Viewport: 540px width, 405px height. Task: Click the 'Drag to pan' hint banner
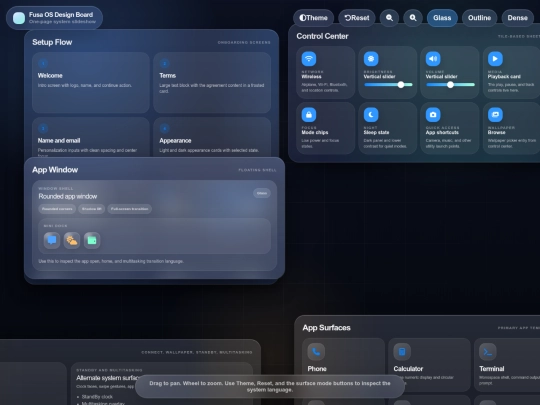point(270,386)
